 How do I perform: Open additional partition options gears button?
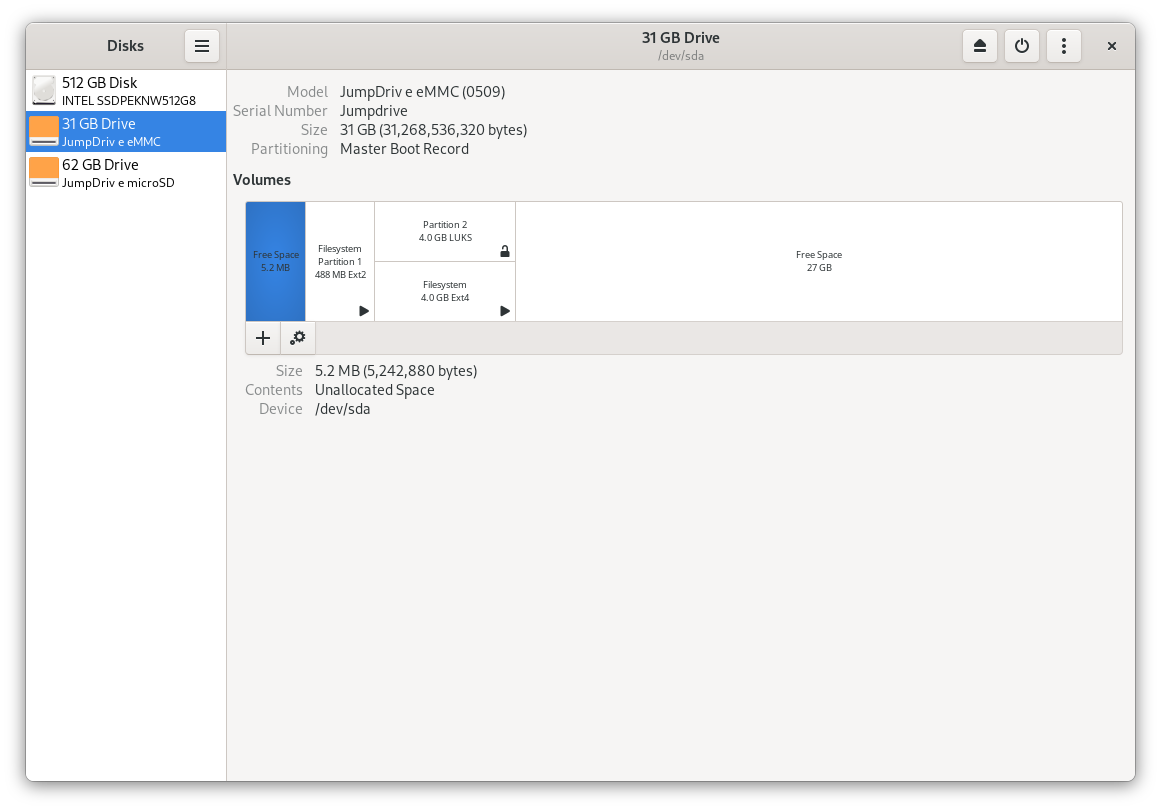pyautogui.click(x=298, y=338)
